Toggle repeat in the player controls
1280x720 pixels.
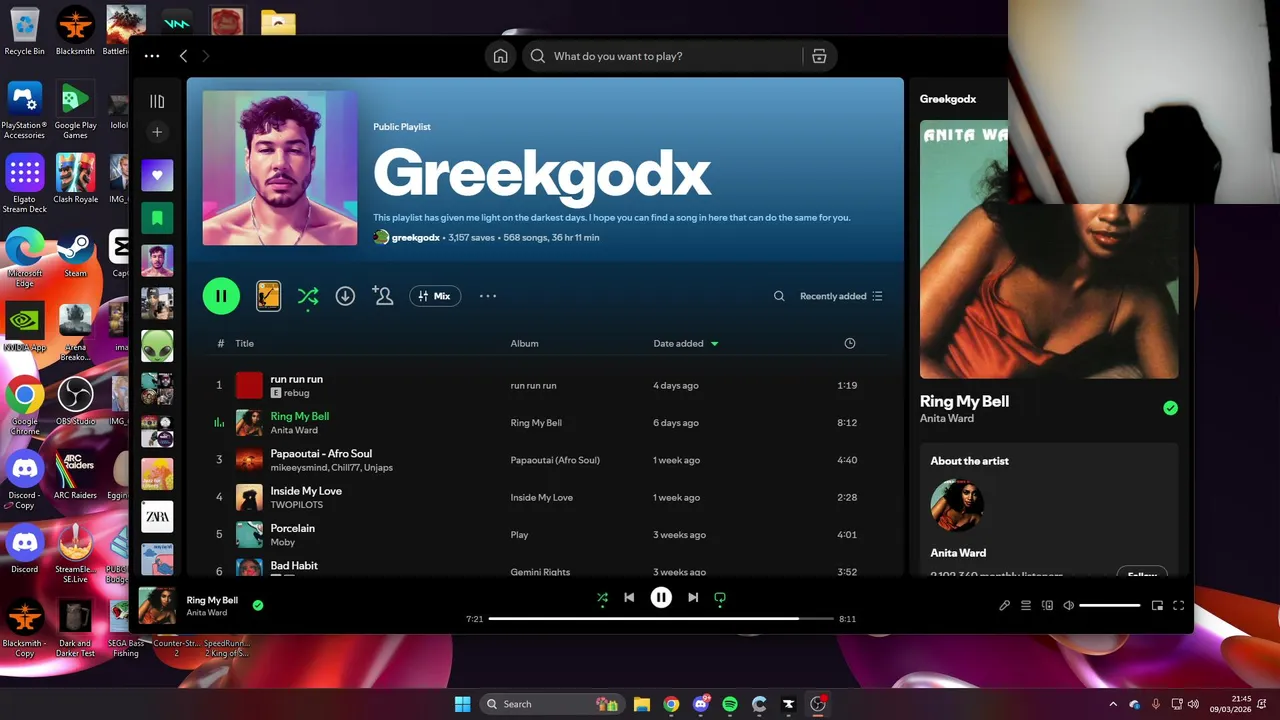tap(720, 598)
